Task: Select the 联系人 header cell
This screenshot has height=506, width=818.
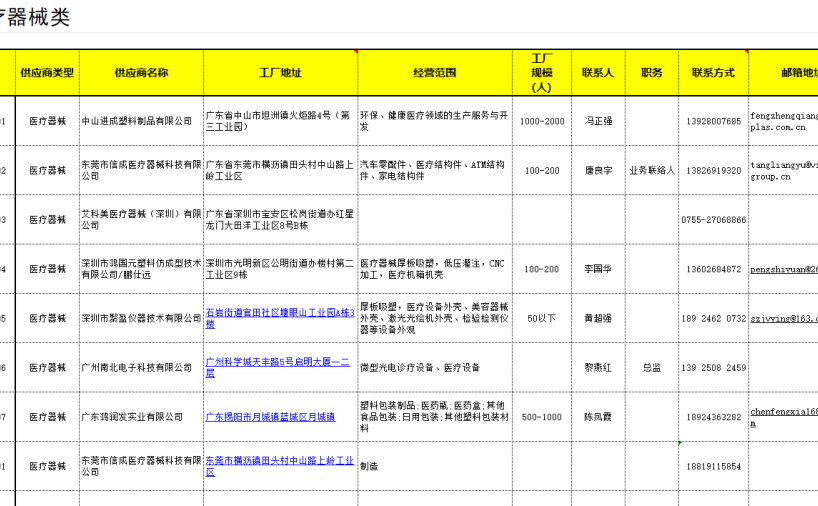Action: coord(598,73)
